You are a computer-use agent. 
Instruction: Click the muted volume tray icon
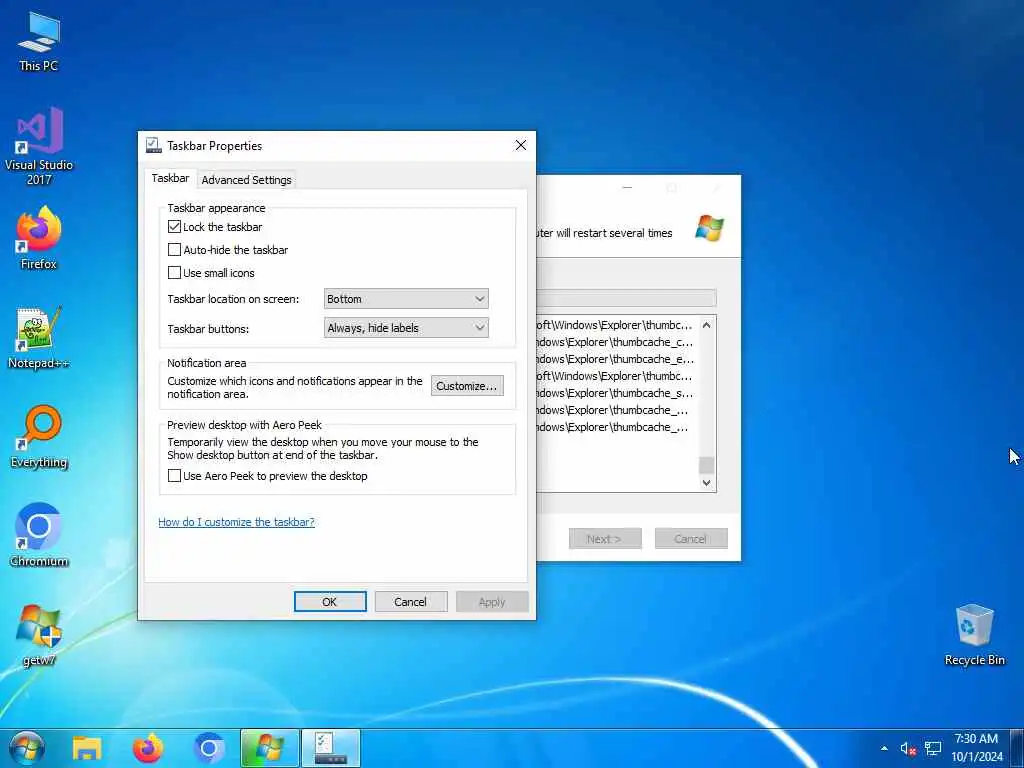[908, 748]
